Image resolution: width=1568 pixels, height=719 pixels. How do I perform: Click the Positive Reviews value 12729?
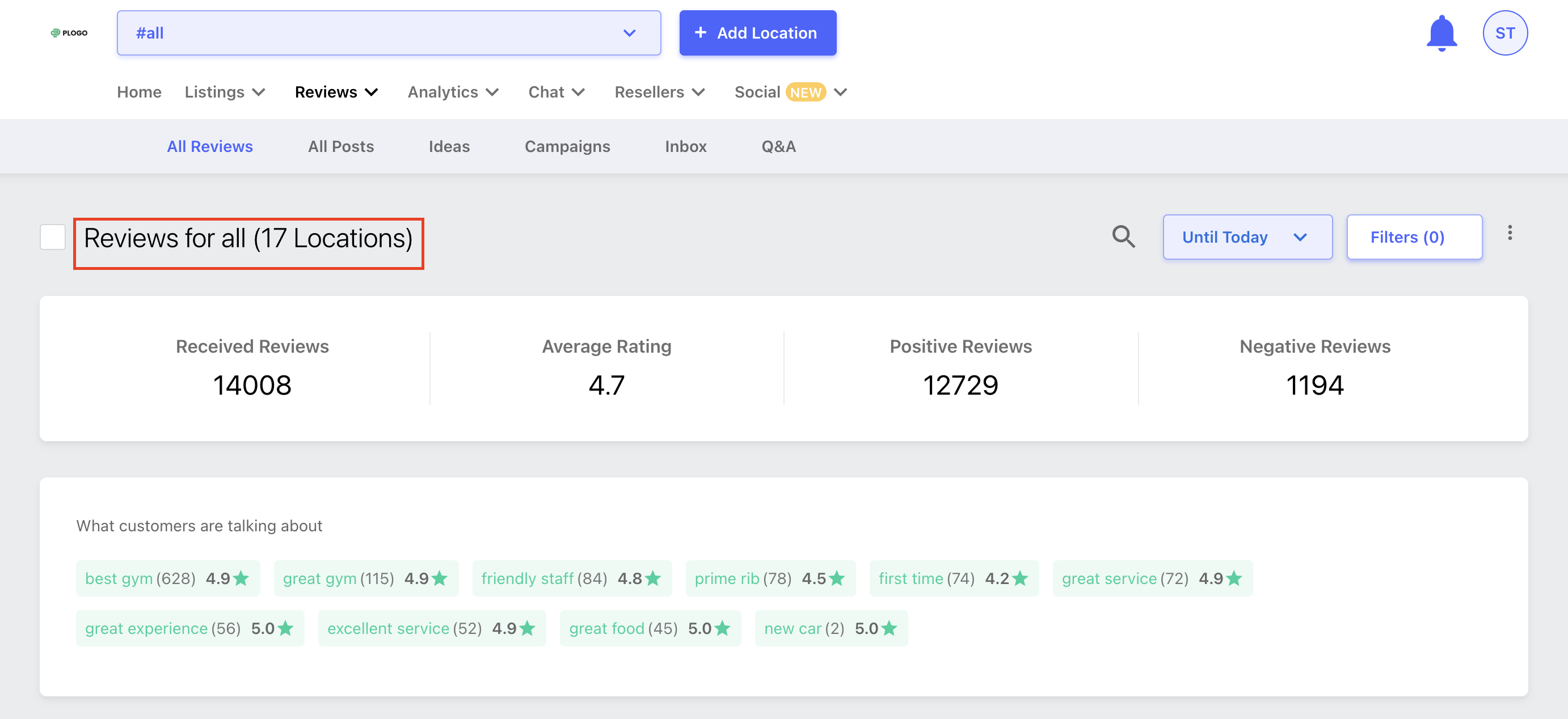click(x=960, y=385)
